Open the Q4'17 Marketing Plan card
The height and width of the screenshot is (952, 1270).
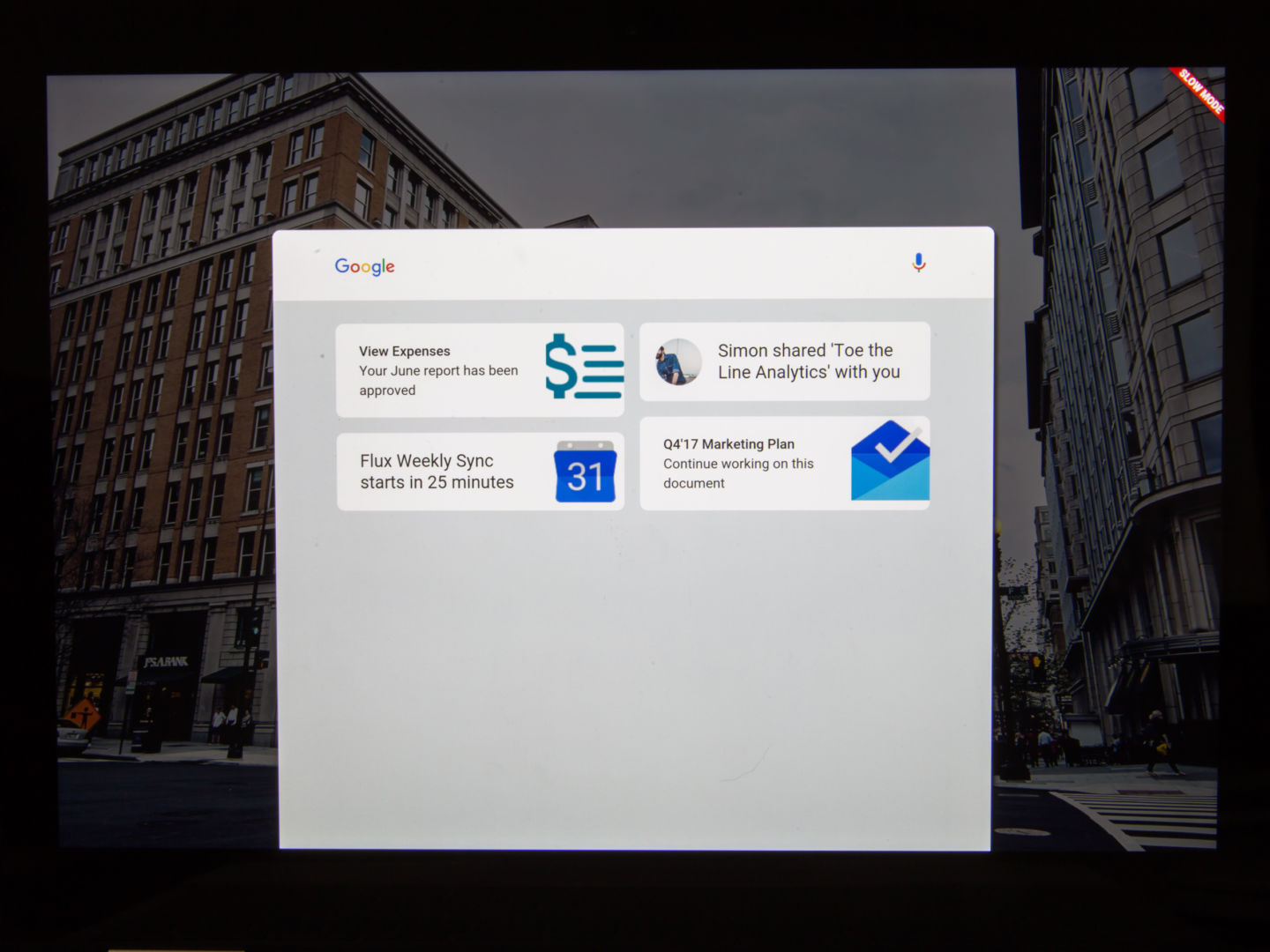pyautogui.click(x=785, y=464)
